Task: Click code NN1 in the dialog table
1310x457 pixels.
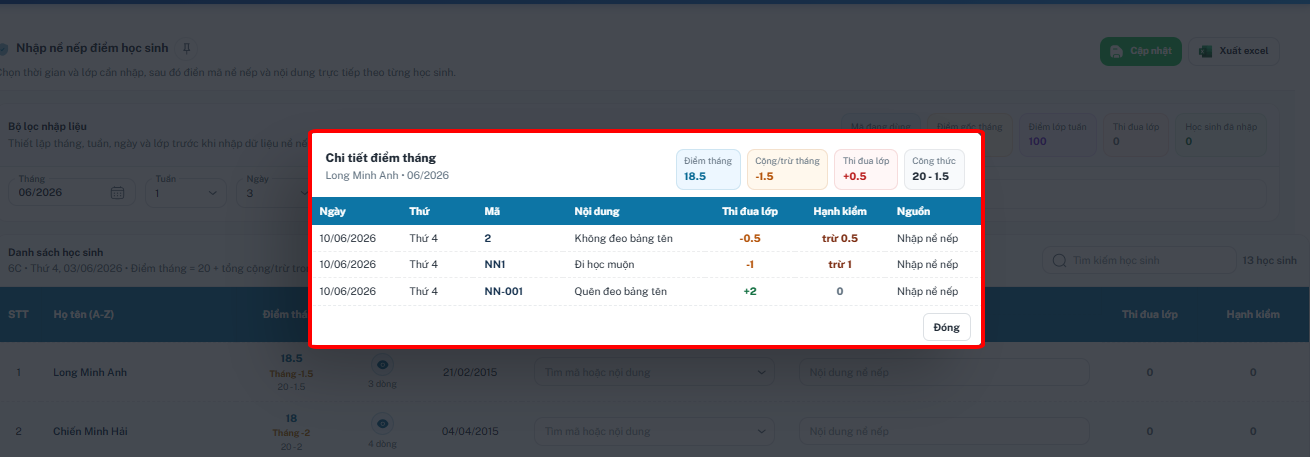Action: pyautogui.click(x=495, y=264)
